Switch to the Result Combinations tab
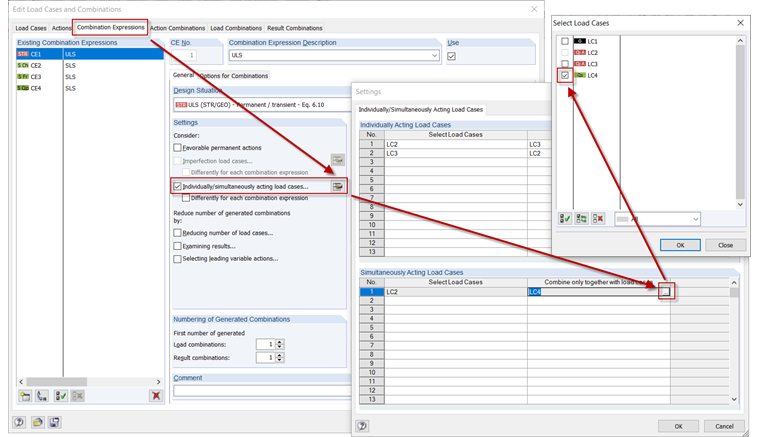760x437 pixels. 295,28
